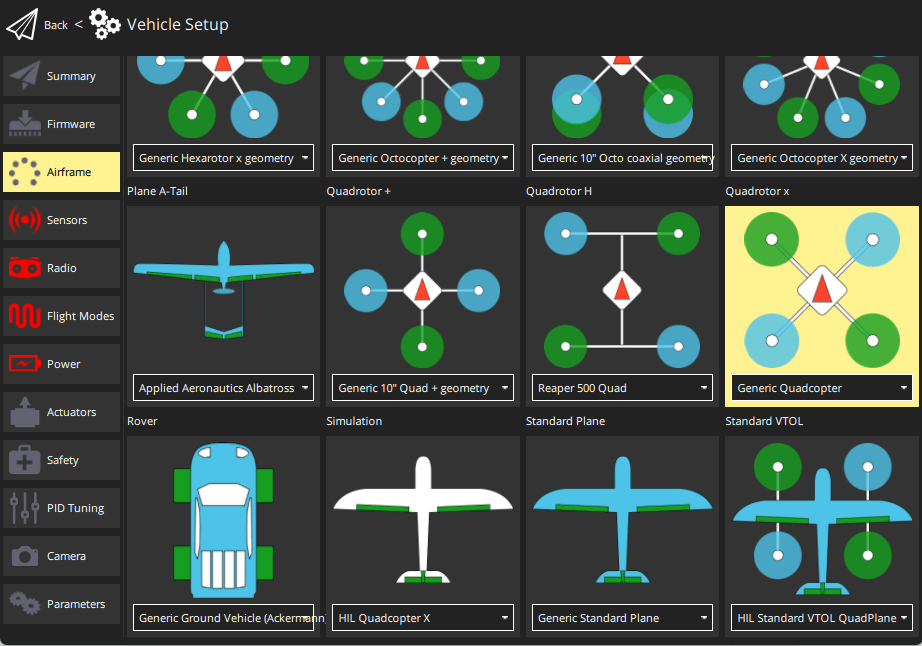Click the Camera setup icon
This screenshot has width=922, height=646.
pyautogui.click(x=61, y=556)
